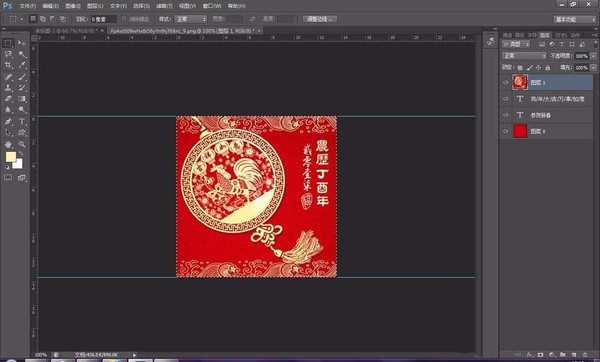The width and height of the screenshot is (600, 362).
Task: Toggle visibility of the upper text layer
Action: [506, 99]
